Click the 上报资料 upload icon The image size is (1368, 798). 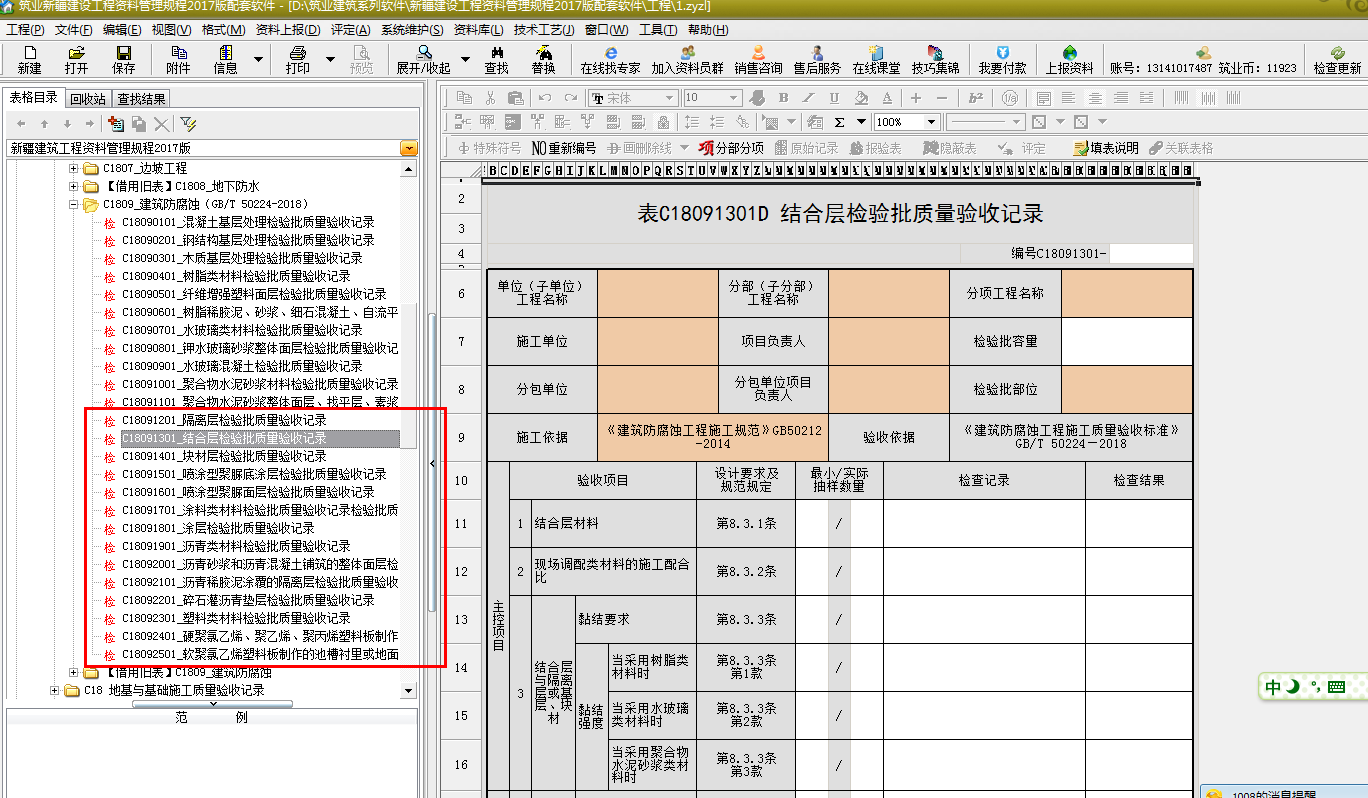click(x=1069, y=59)
